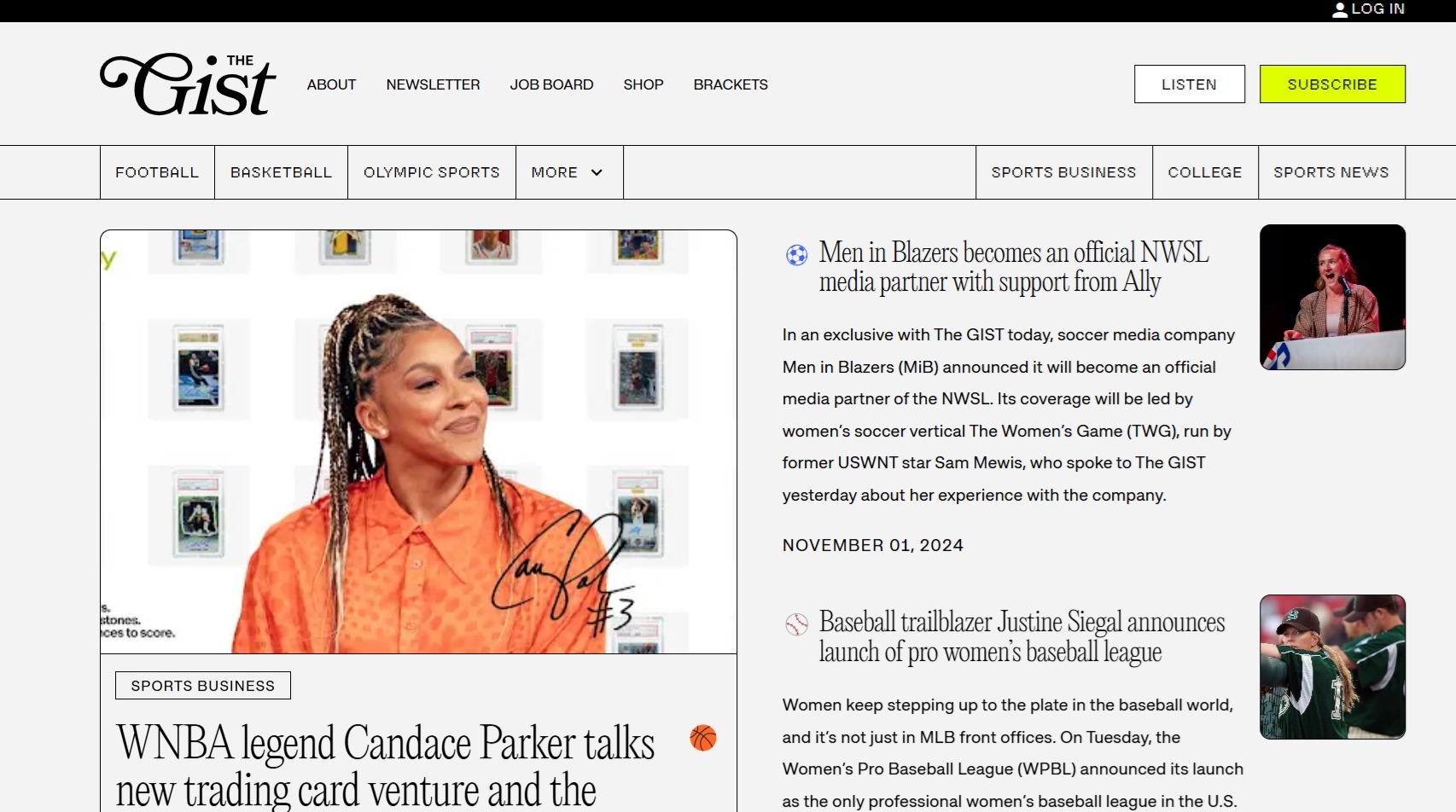Open the SHOP link
1456x812 pixels.
643,84
